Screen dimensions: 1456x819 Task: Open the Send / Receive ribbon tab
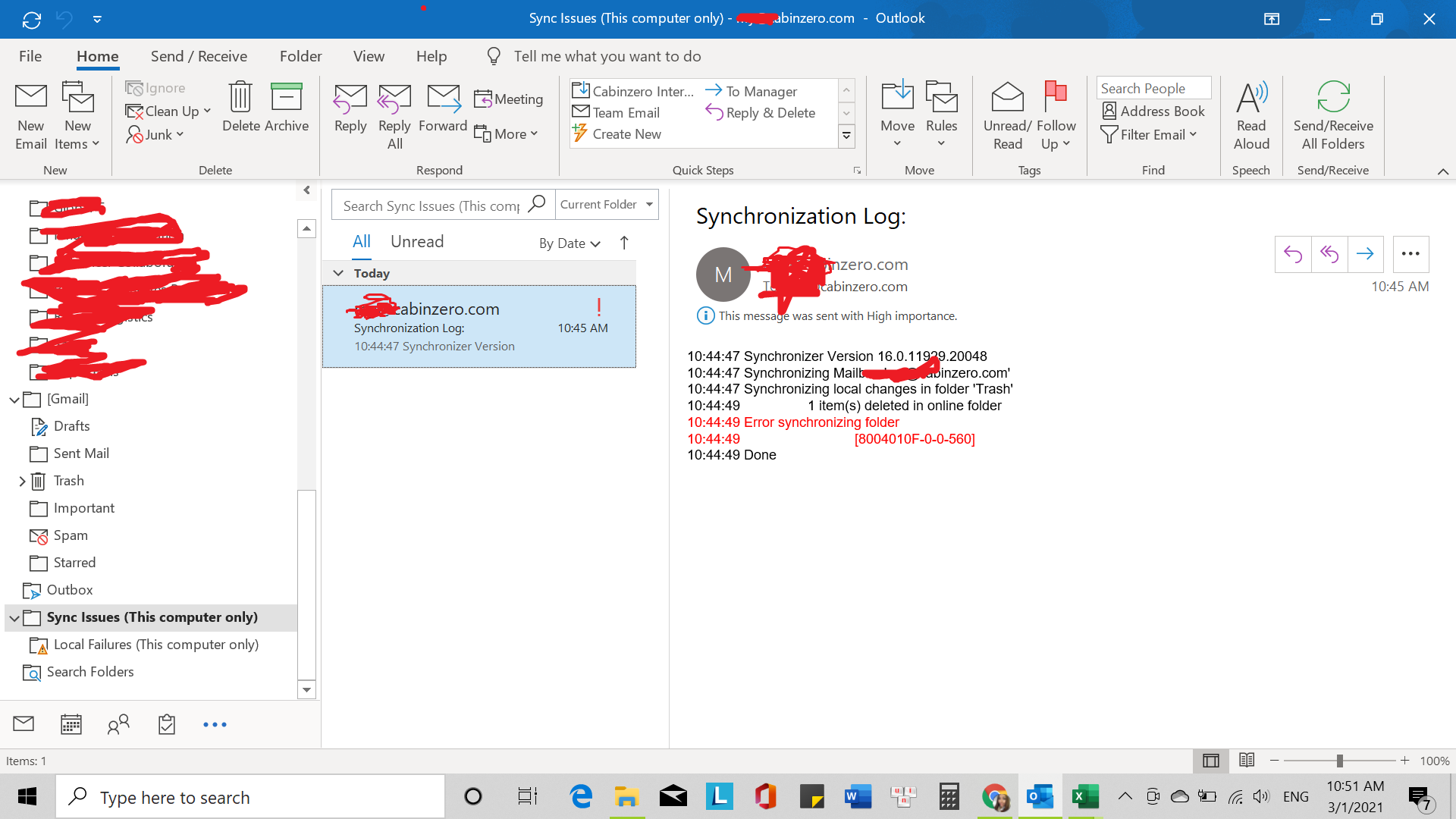199,56
